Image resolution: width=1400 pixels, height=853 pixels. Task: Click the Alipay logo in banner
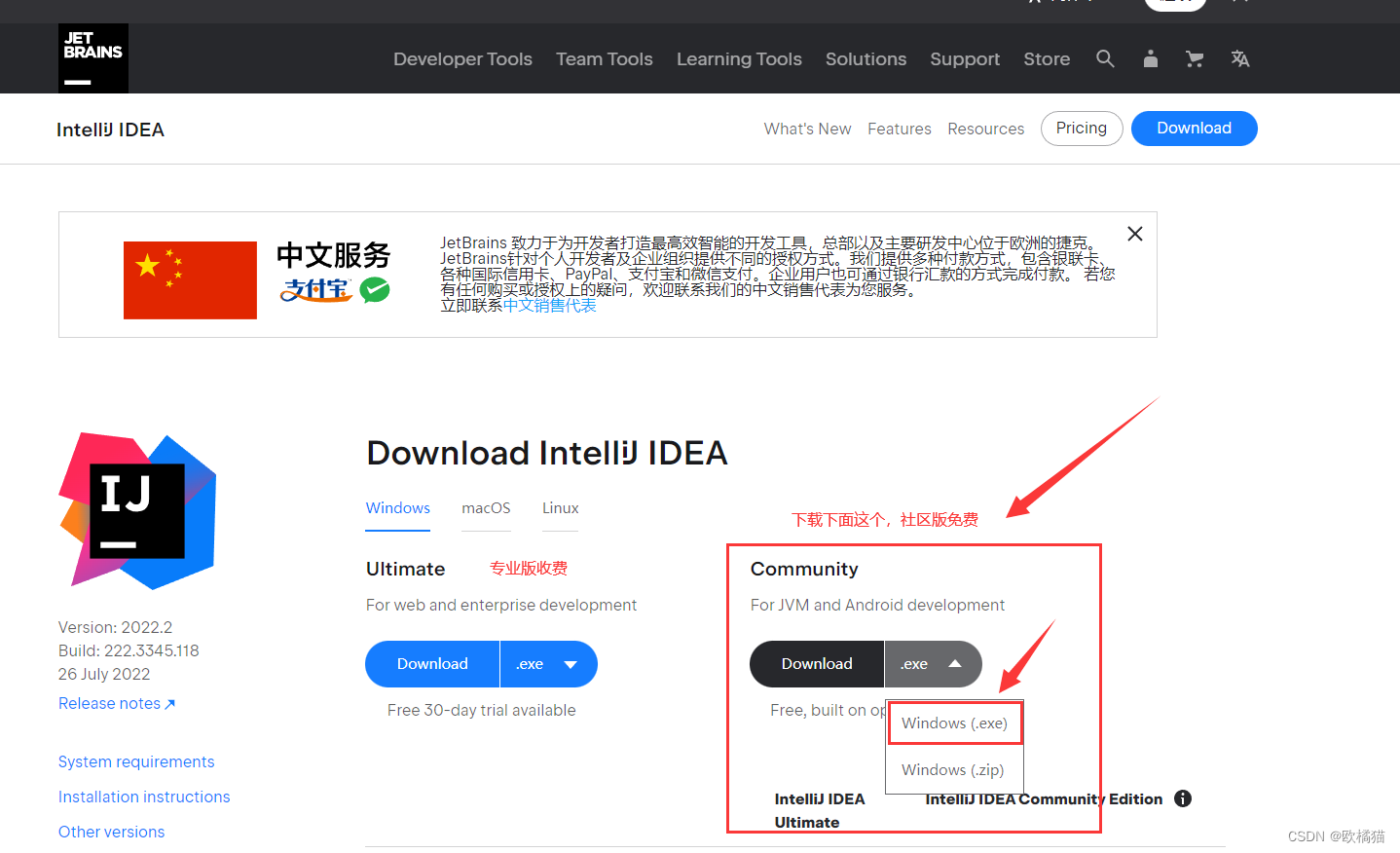tap(315, 290)
